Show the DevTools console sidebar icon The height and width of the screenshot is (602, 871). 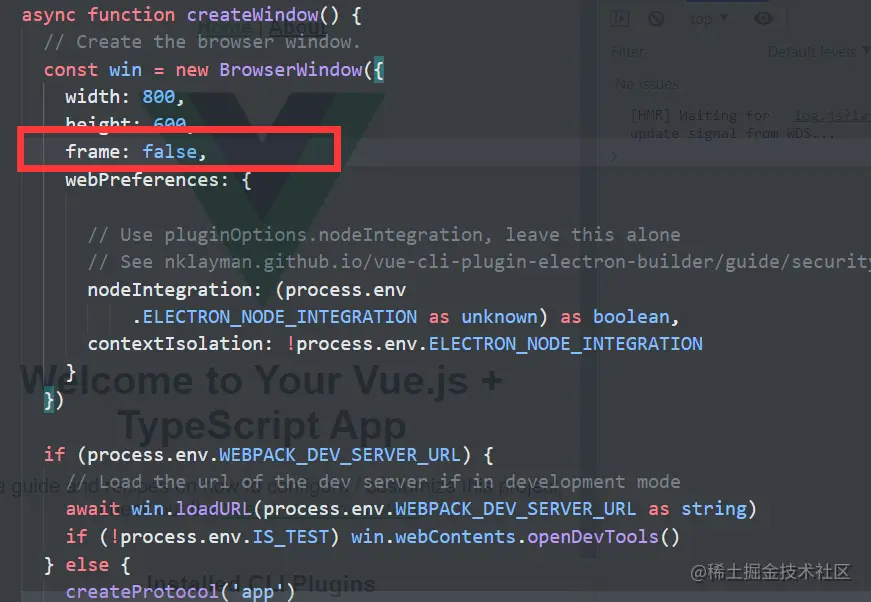620,19
